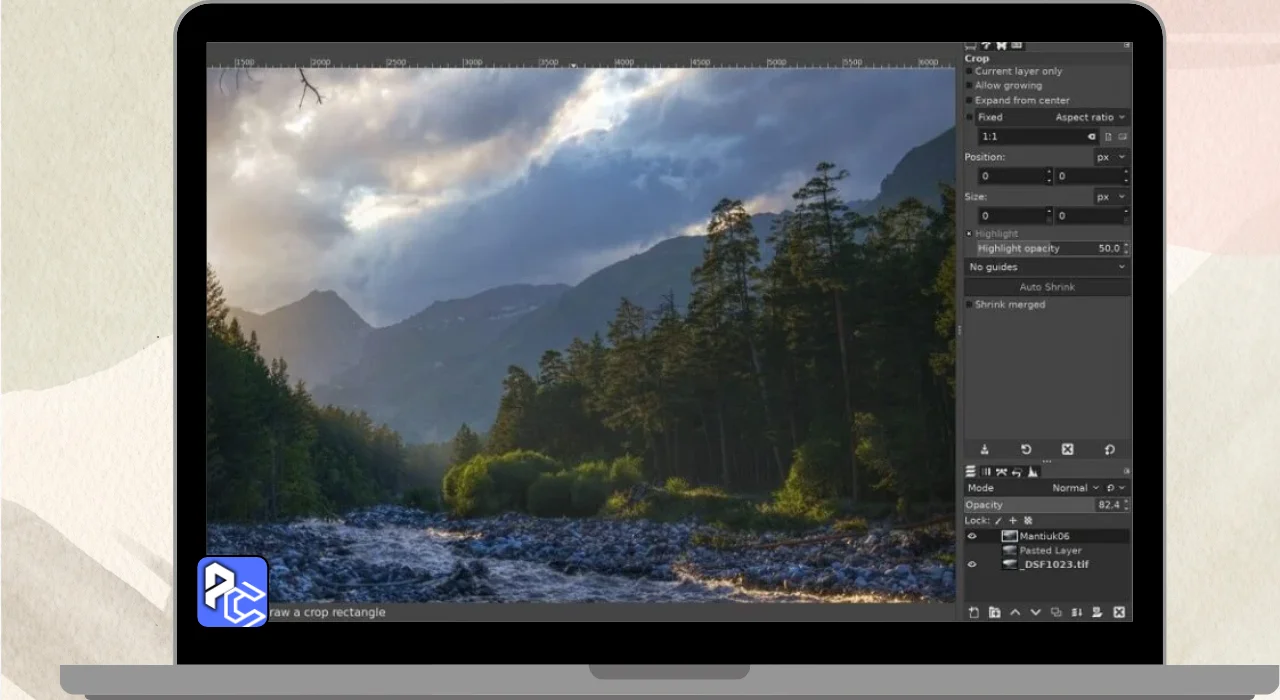Click the delete tool preset icon
The image size is (1280, 700).
pyautogui.click(x=1067, y=450)
